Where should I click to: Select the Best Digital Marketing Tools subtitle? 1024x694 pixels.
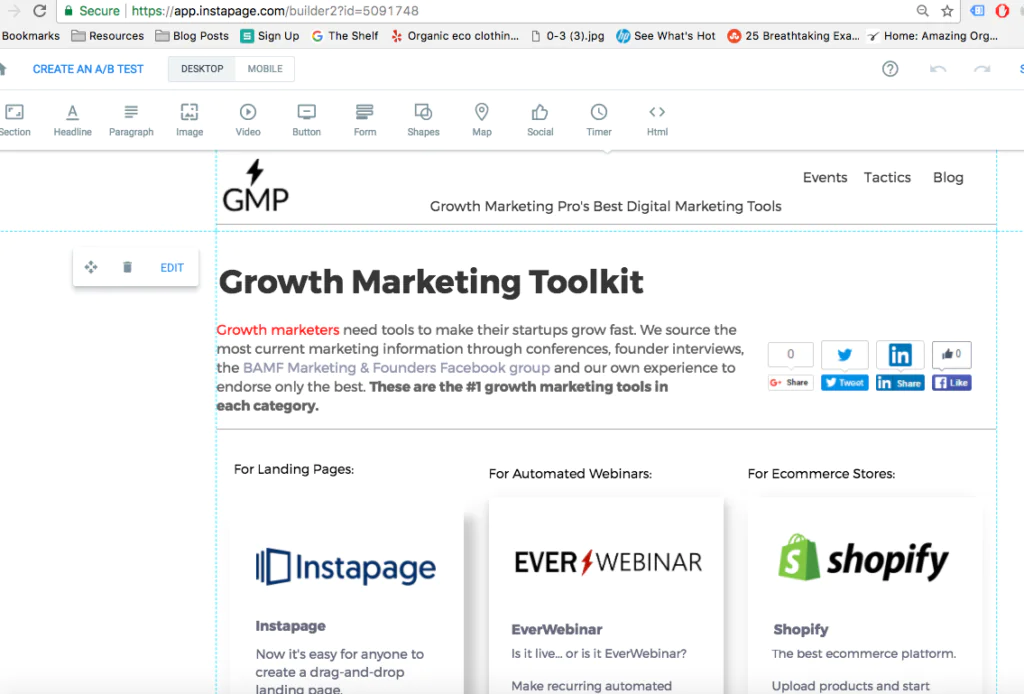(605, 206)
